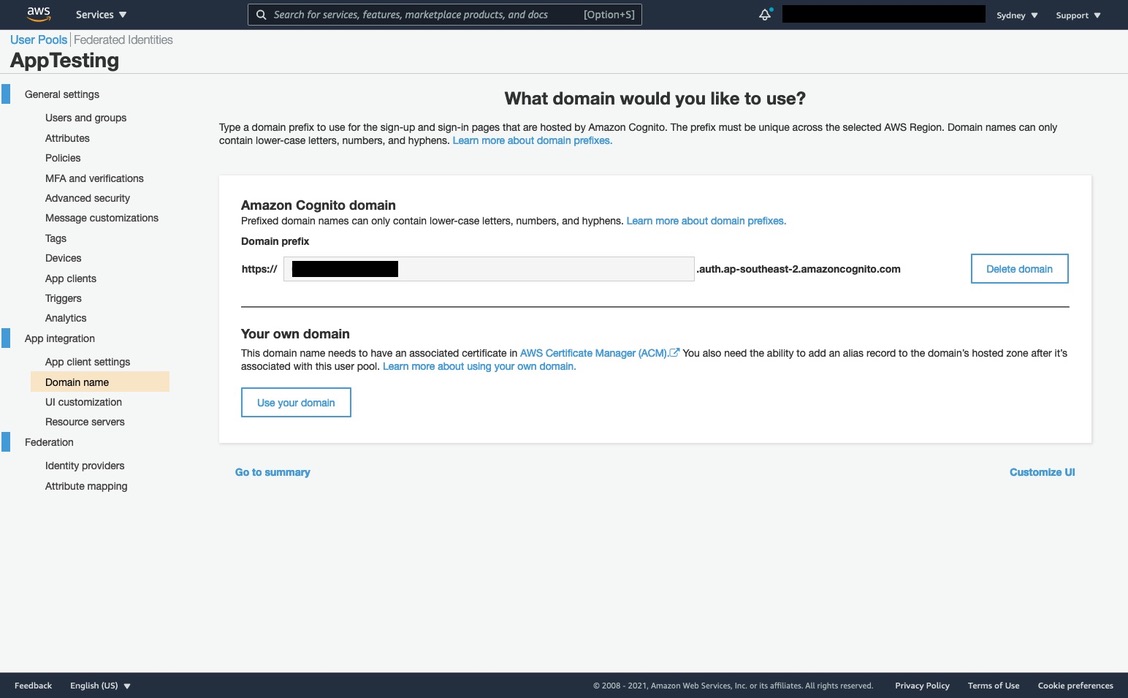The width and height of the screenshot is (1128, 698).
Task: Open App client settings page
Action: [87, 361]
